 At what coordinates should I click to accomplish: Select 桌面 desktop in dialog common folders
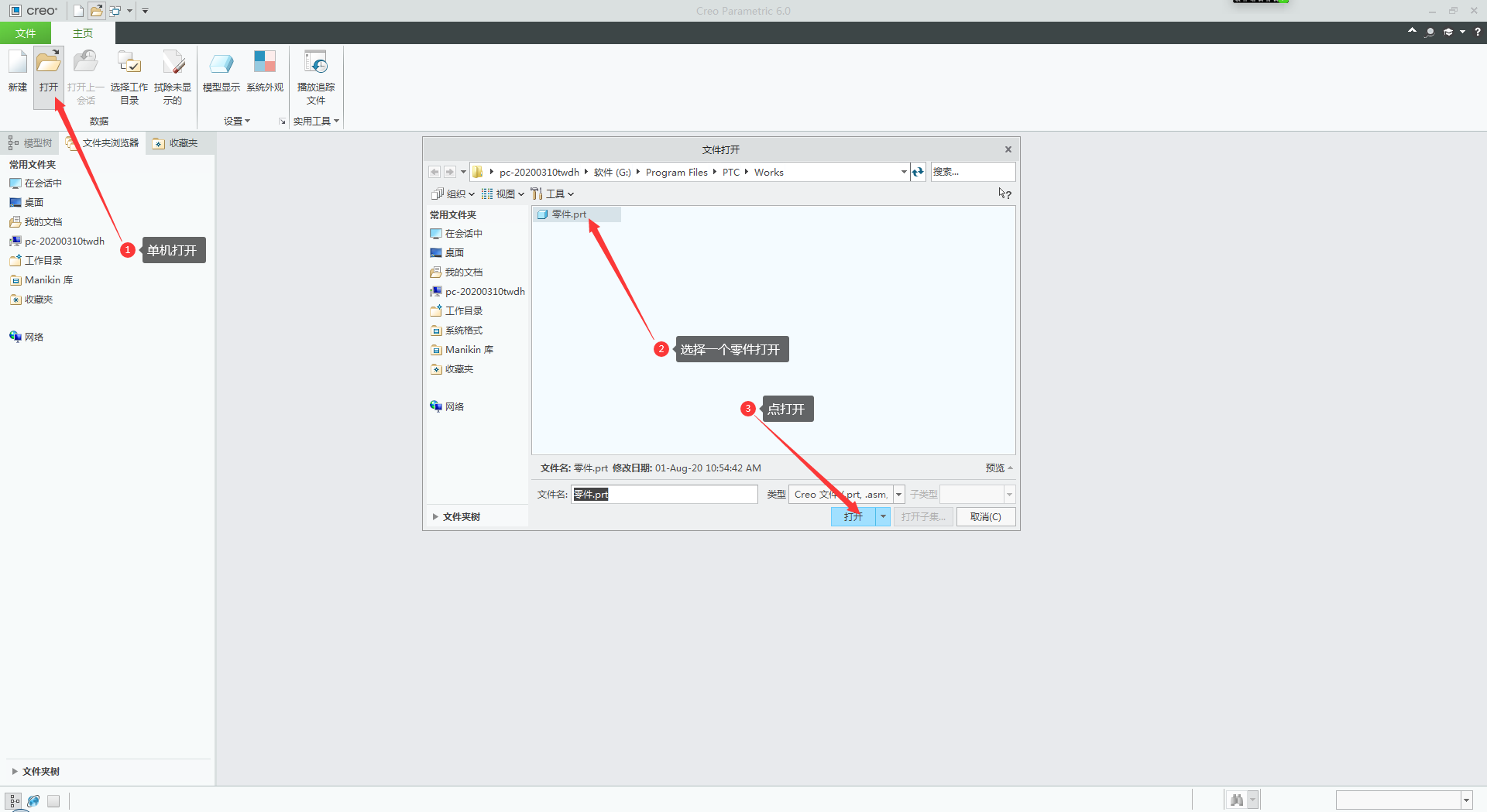[x=447, y=253]
